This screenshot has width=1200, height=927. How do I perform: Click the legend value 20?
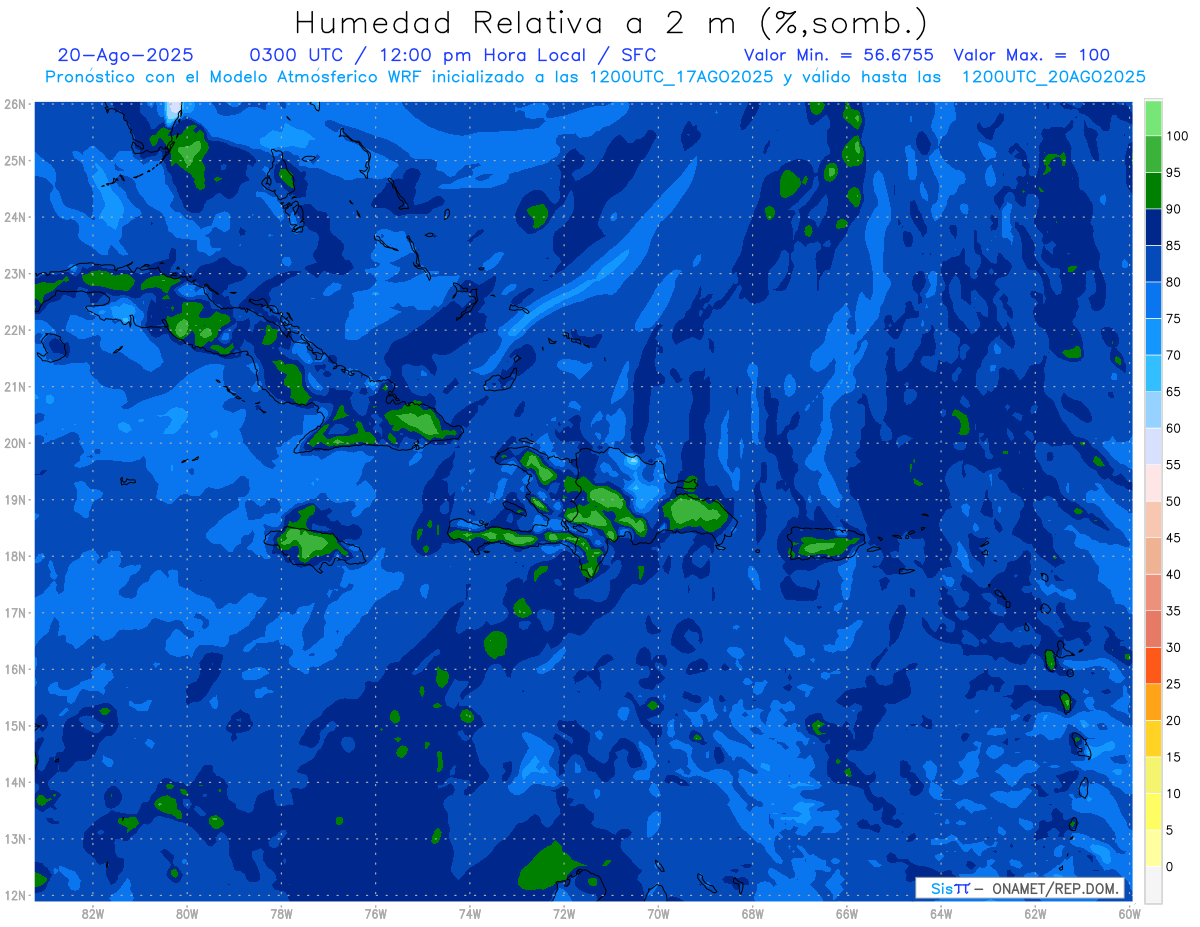(1173, 720)
